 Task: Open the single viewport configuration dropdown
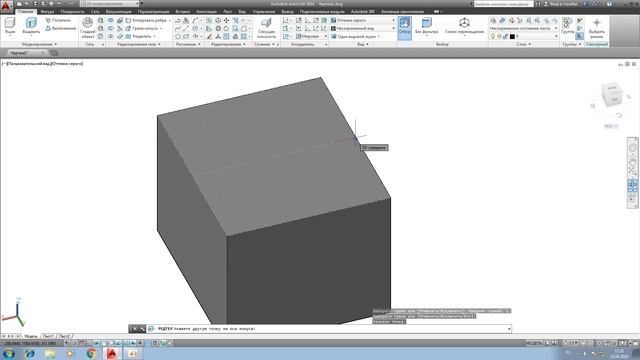tap(356, 36)
